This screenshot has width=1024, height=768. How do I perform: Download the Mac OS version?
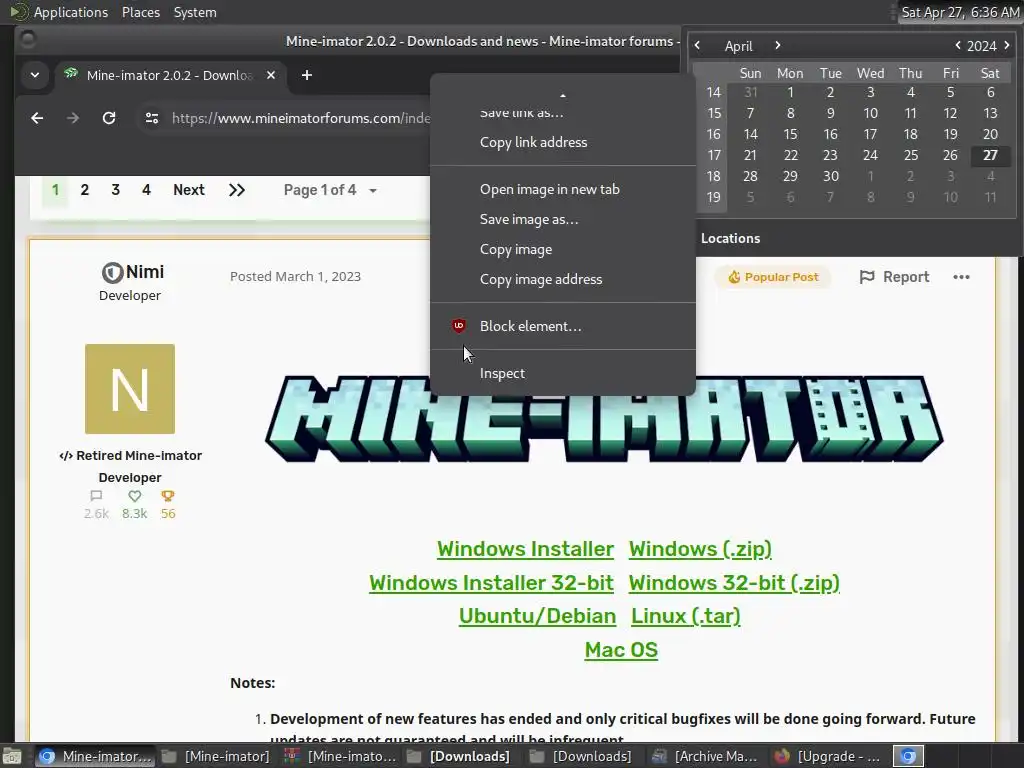(621, 650)
